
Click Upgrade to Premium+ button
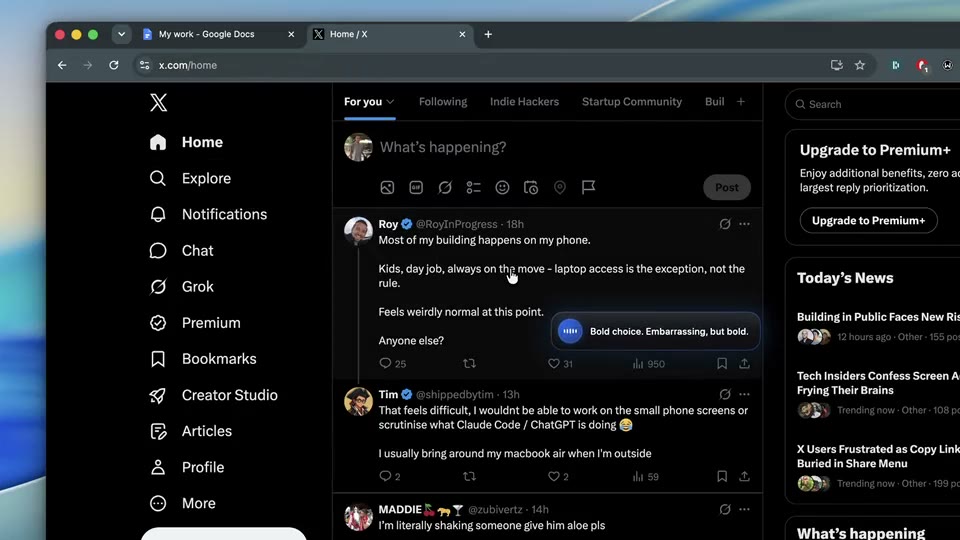(x=868, y=220)
